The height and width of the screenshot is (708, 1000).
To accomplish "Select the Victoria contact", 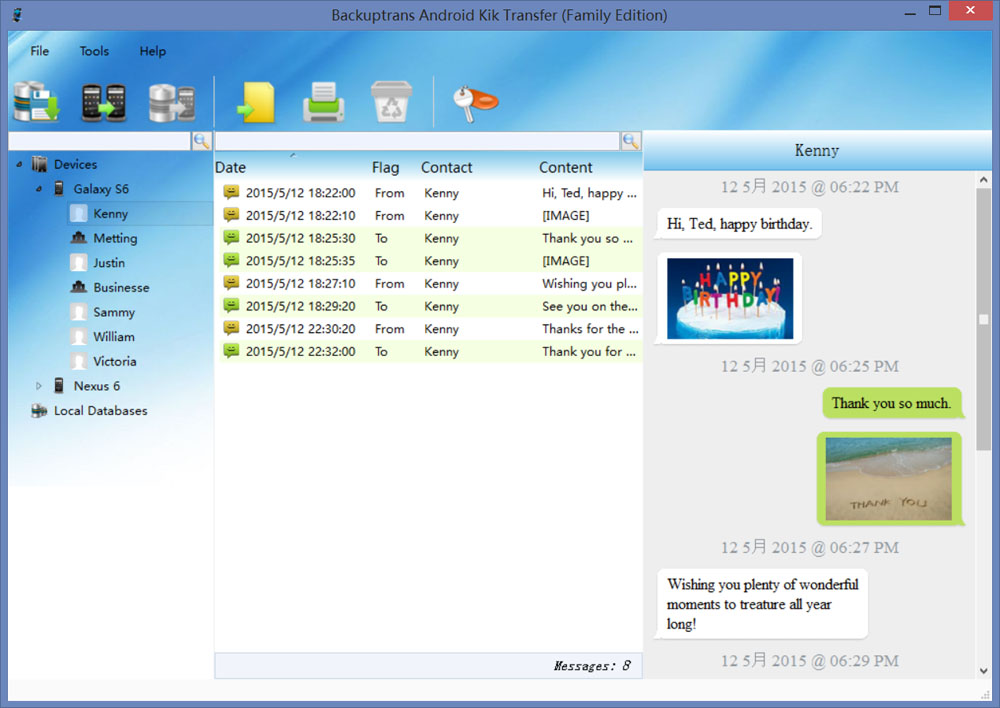I will coord(115,361).
